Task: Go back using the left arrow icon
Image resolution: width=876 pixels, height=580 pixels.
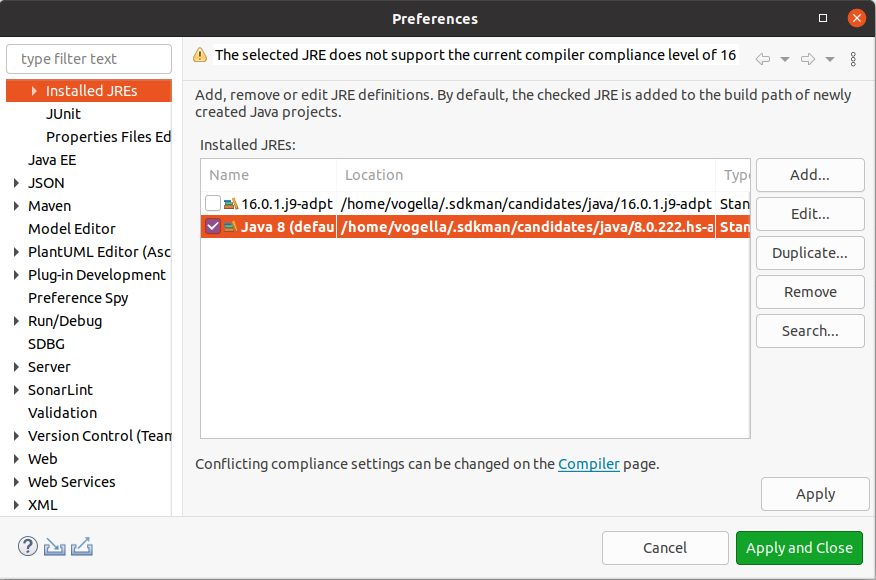Action: coord(763,59)
